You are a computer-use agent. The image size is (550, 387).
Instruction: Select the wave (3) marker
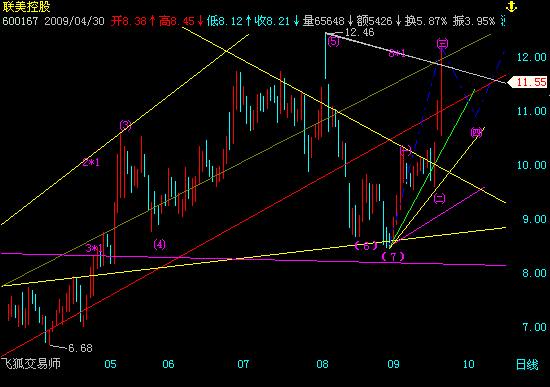point(125,125)
